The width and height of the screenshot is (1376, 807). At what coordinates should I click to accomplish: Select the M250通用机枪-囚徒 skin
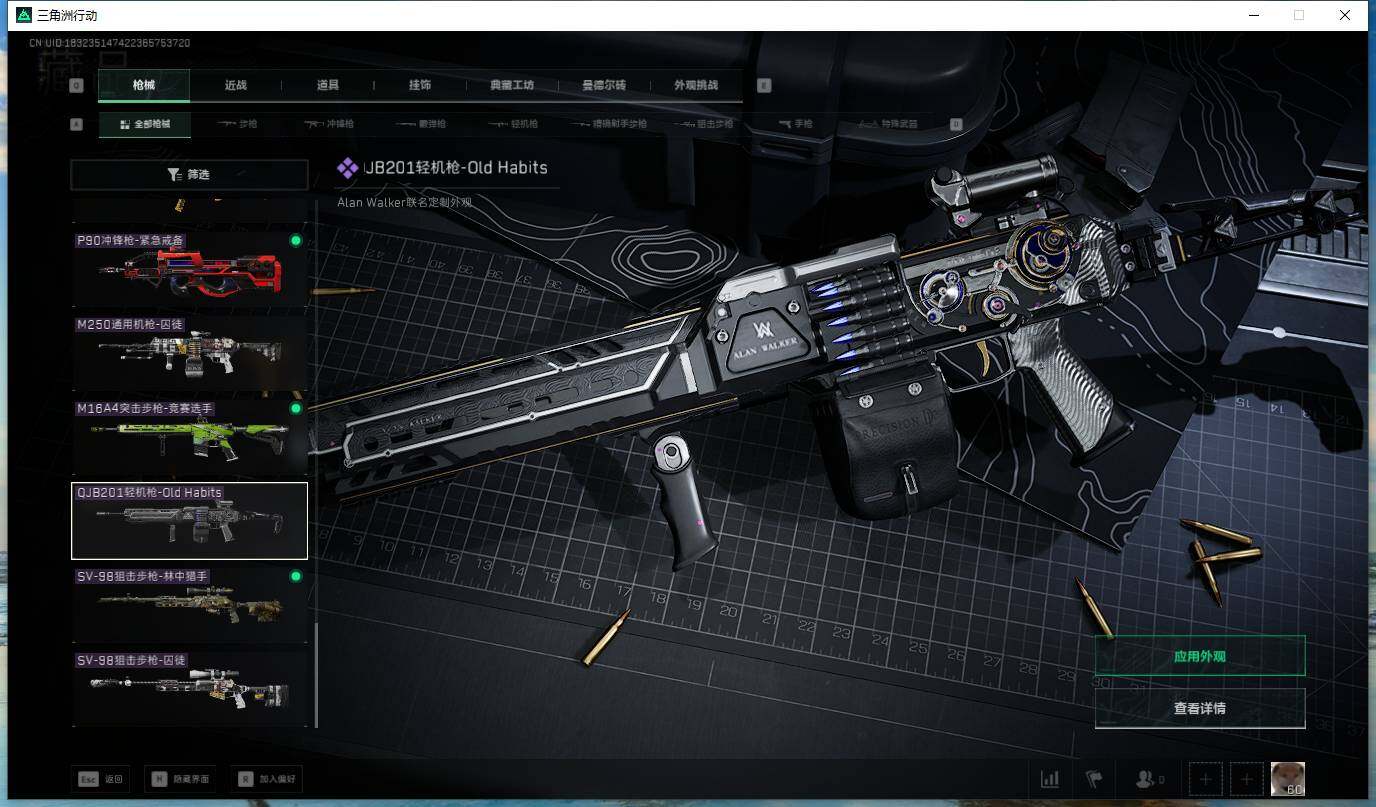(x=189, y=353)
